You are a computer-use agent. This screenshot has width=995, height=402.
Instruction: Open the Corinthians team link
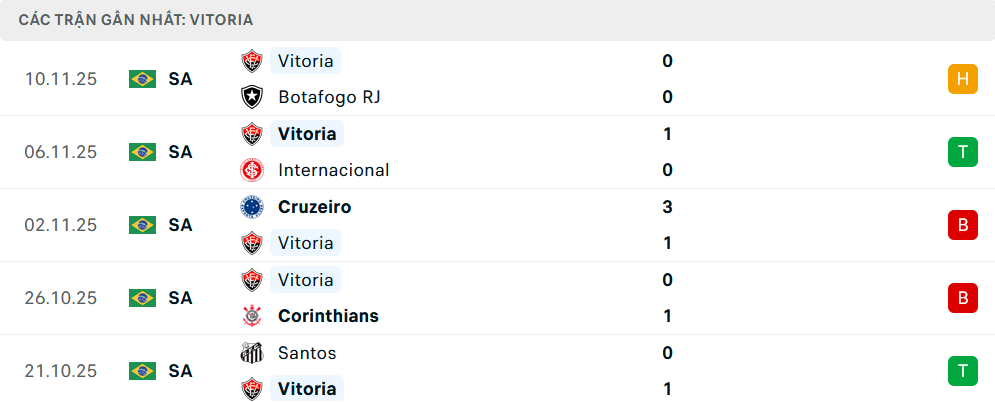pos(328,316)
